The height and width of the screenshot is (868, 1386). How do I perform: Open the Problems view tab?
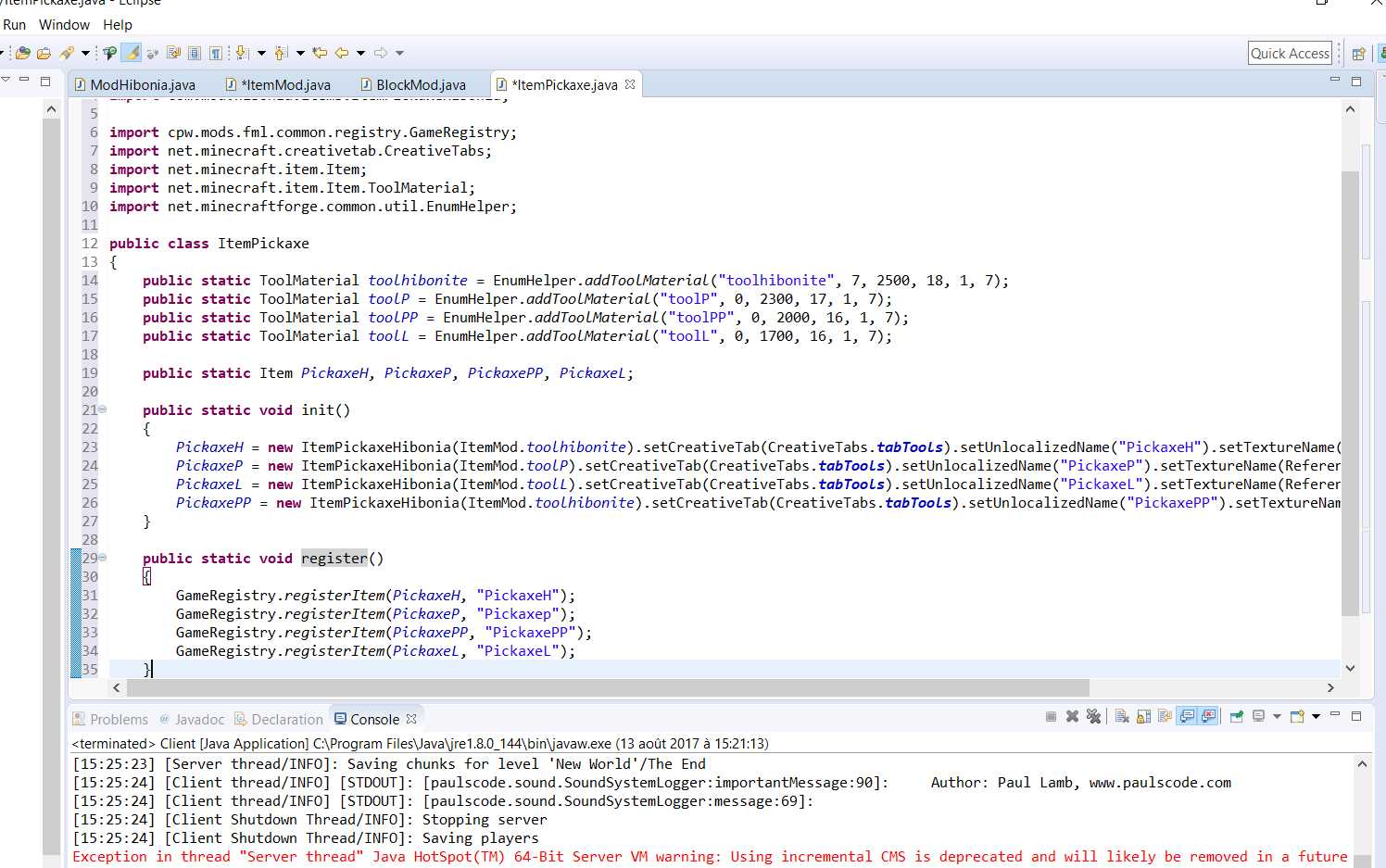point(110,720)
